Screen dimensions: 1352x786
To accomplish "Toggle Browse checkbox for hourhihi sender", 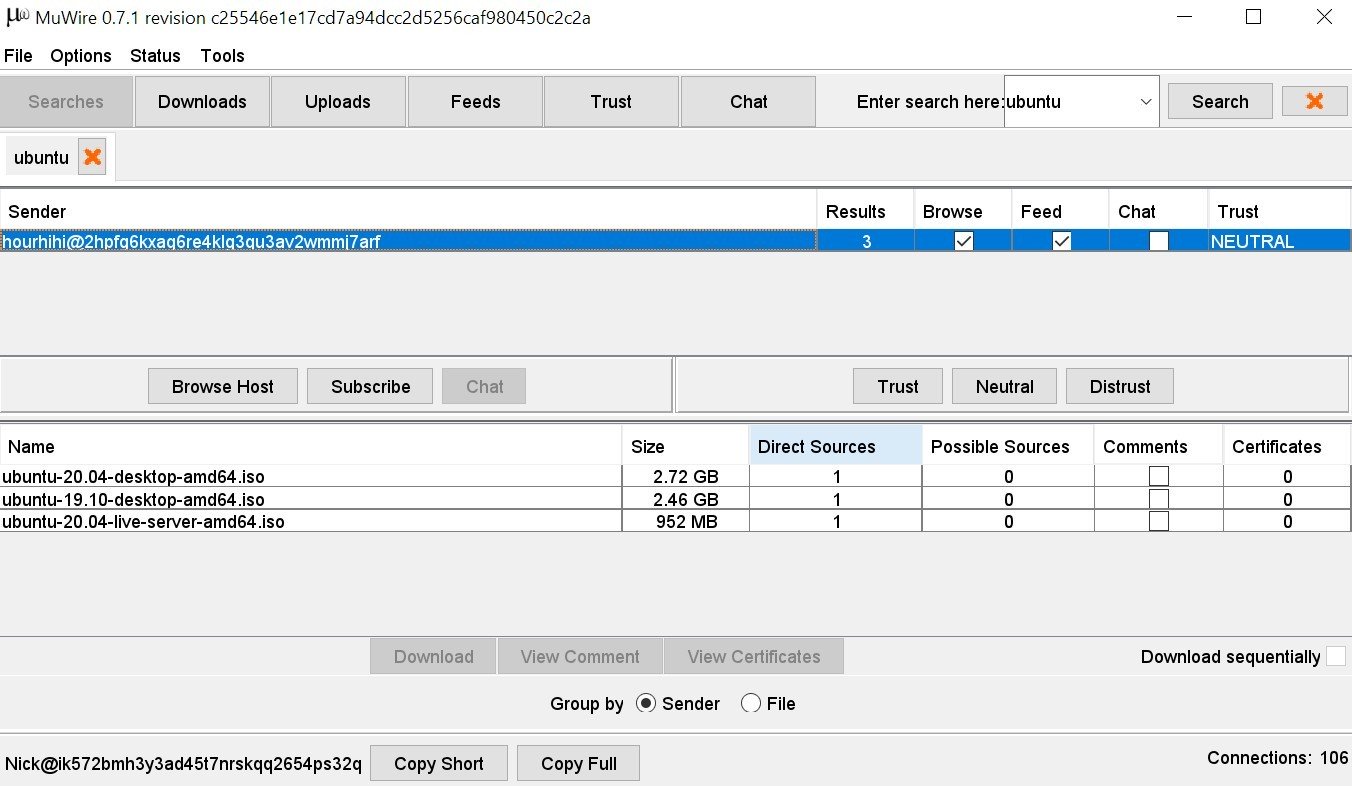I will tap(964, 241).
